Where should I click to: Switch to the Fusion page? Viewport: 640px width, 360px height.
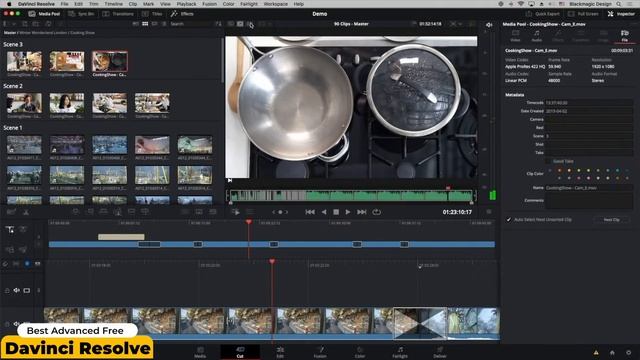[x=320, y=352]
